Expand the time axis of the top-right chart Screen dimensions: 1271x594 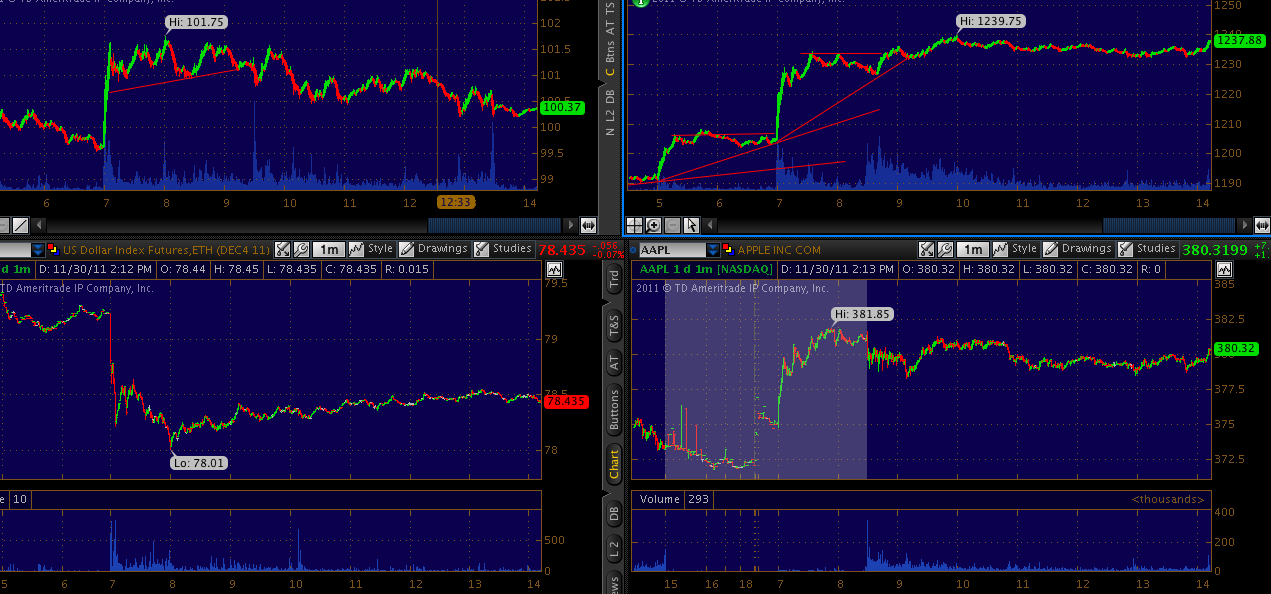(x=1261, y=226)
